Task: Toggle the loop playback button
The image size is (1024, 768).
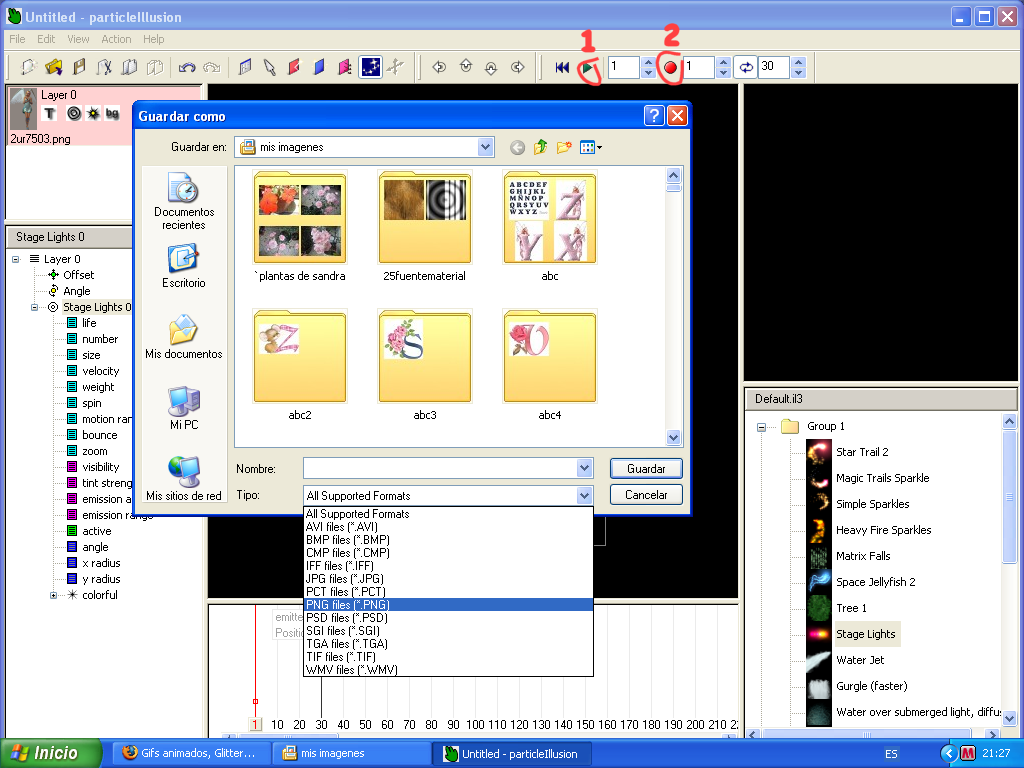Action: tap(746, 67)
